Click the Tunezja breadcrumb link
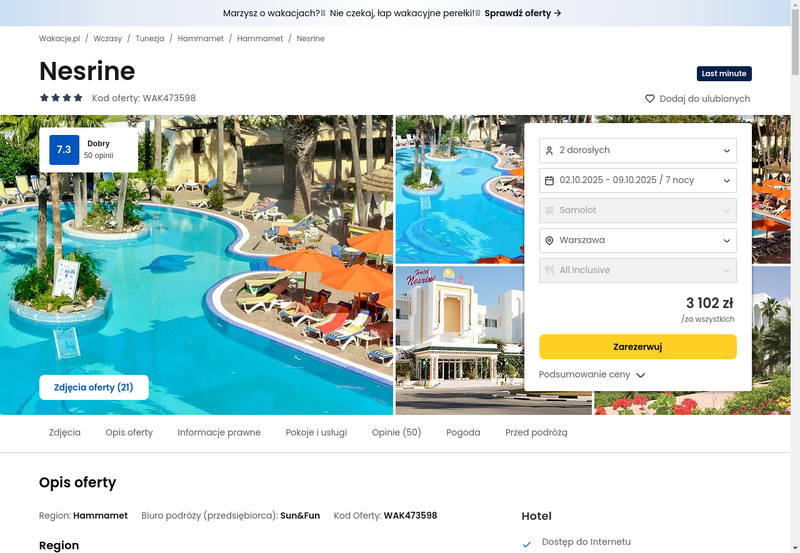 click(x=149, y=39)
